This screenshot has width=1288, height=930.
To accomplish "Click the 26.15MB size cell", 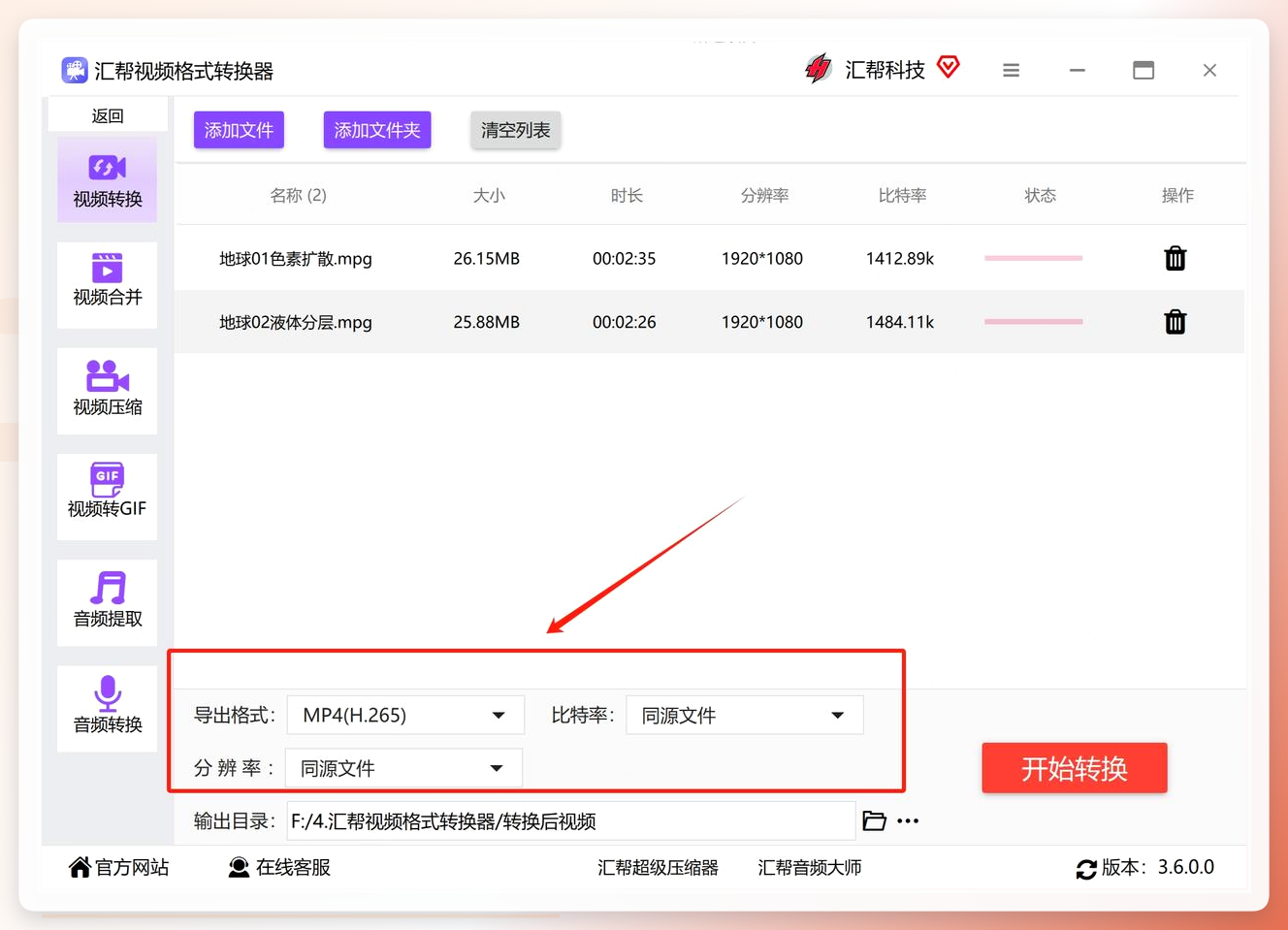I will pyautogui.click(x=487, y=258).
